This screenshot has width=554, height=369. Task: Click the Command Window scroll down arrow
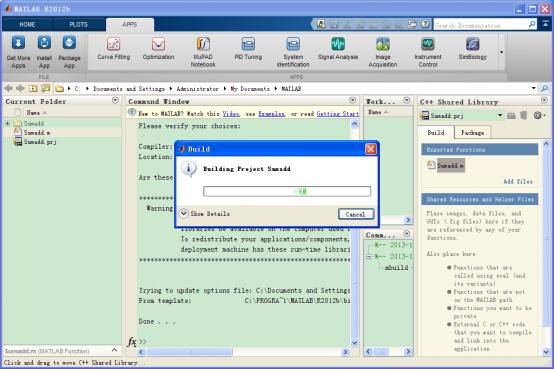pos(354,343)
